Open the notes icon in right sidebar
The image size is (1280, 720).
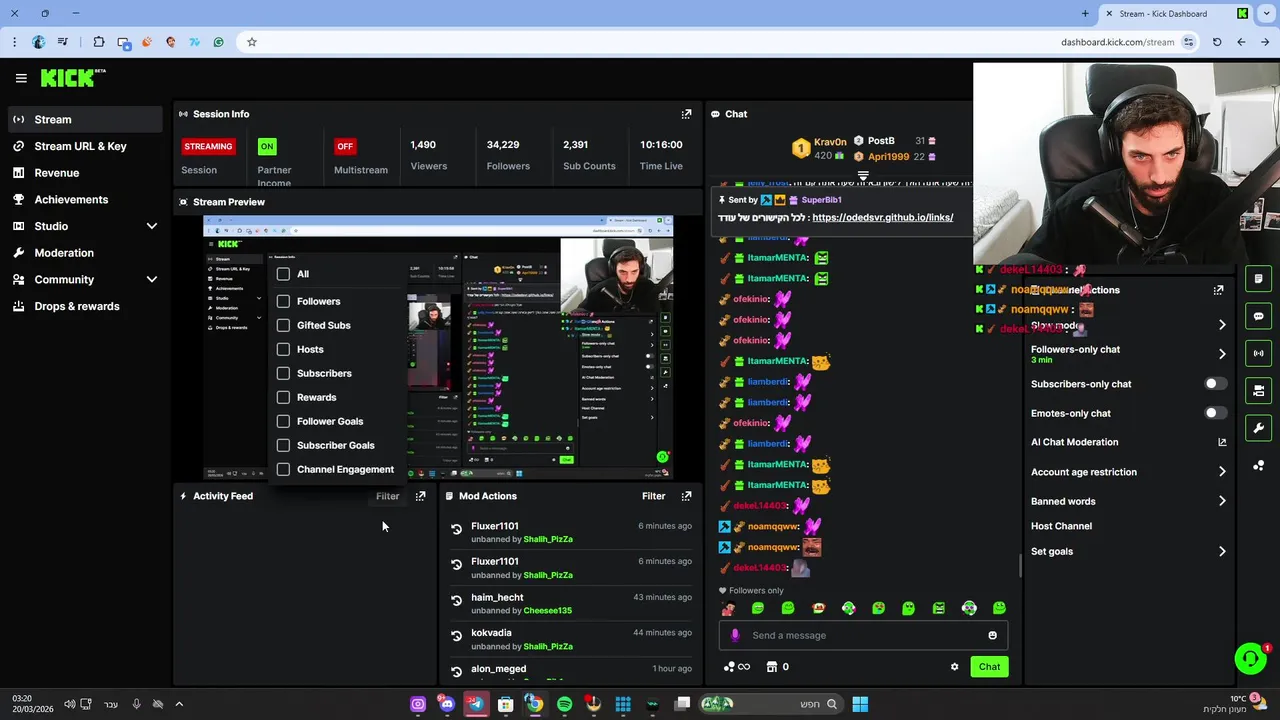point(1258,279)
